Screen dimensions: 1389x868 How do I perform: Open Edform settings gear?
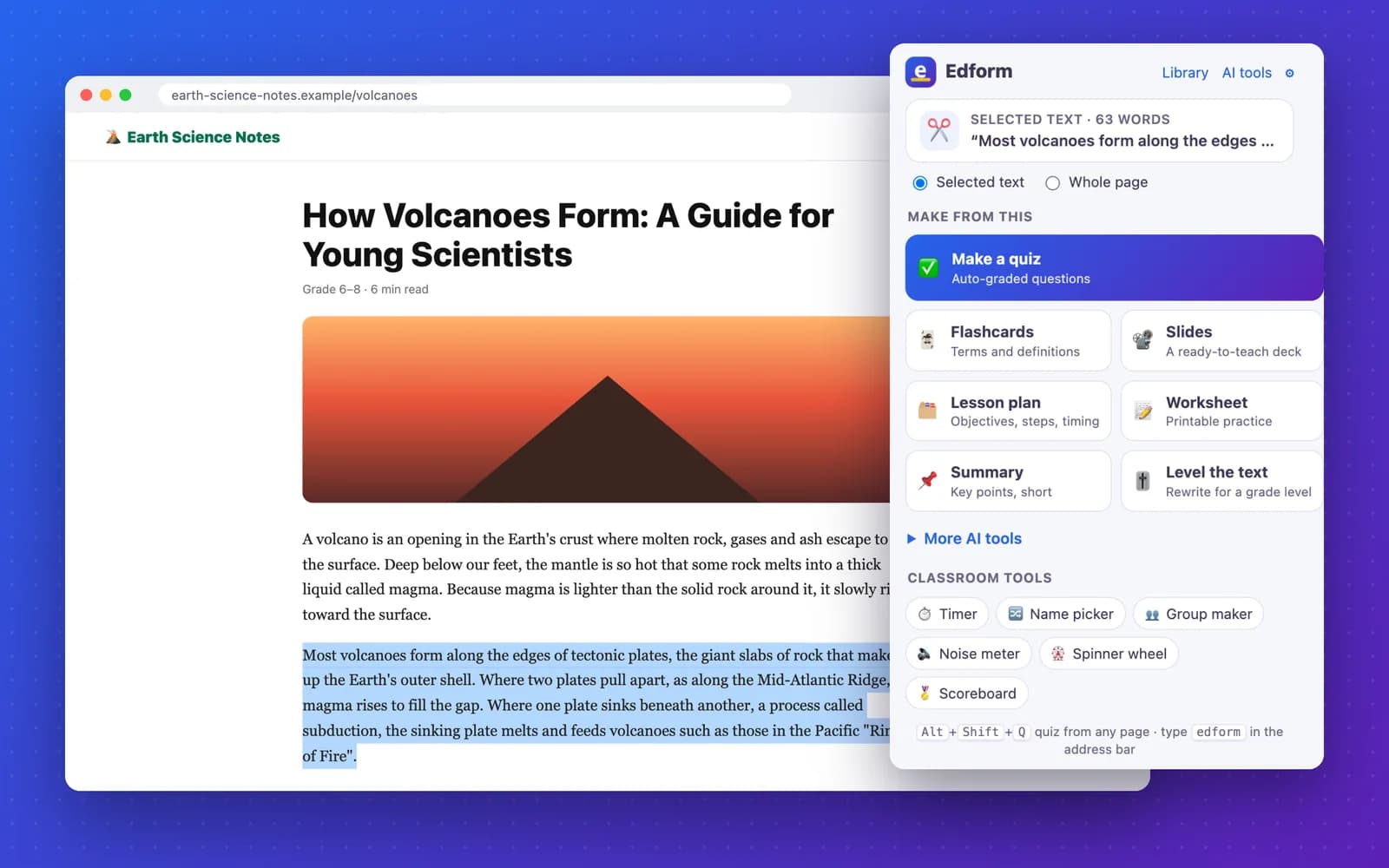[x=1289, y=73]
